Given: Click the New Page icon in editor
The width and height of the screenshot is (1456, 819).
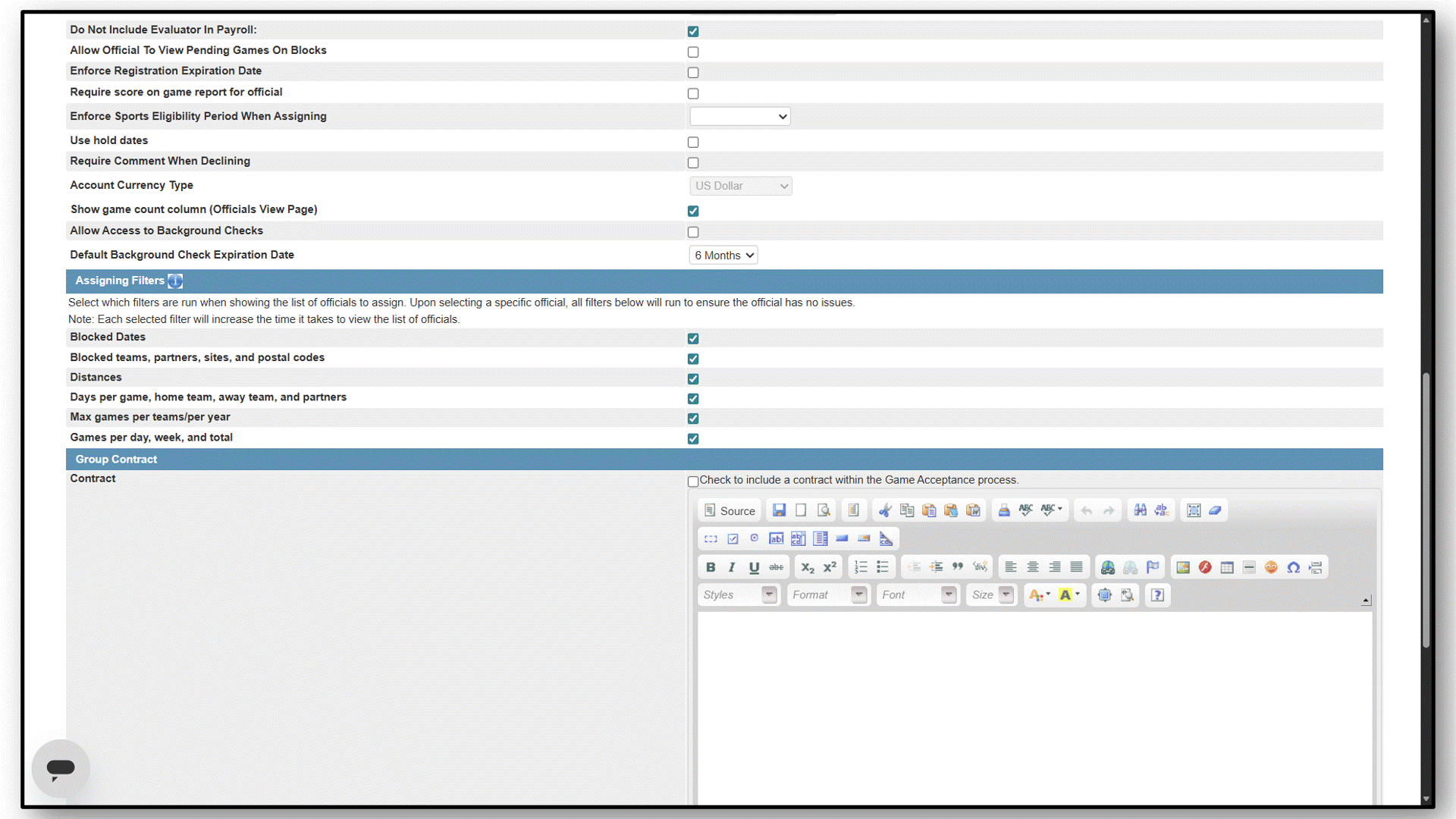Looking at the screenshot, I should pyautogui.click(x=801, y=510).
